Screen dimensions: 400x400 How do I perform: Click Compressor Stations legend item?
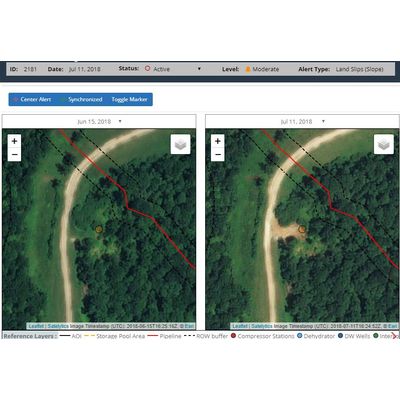262,336
